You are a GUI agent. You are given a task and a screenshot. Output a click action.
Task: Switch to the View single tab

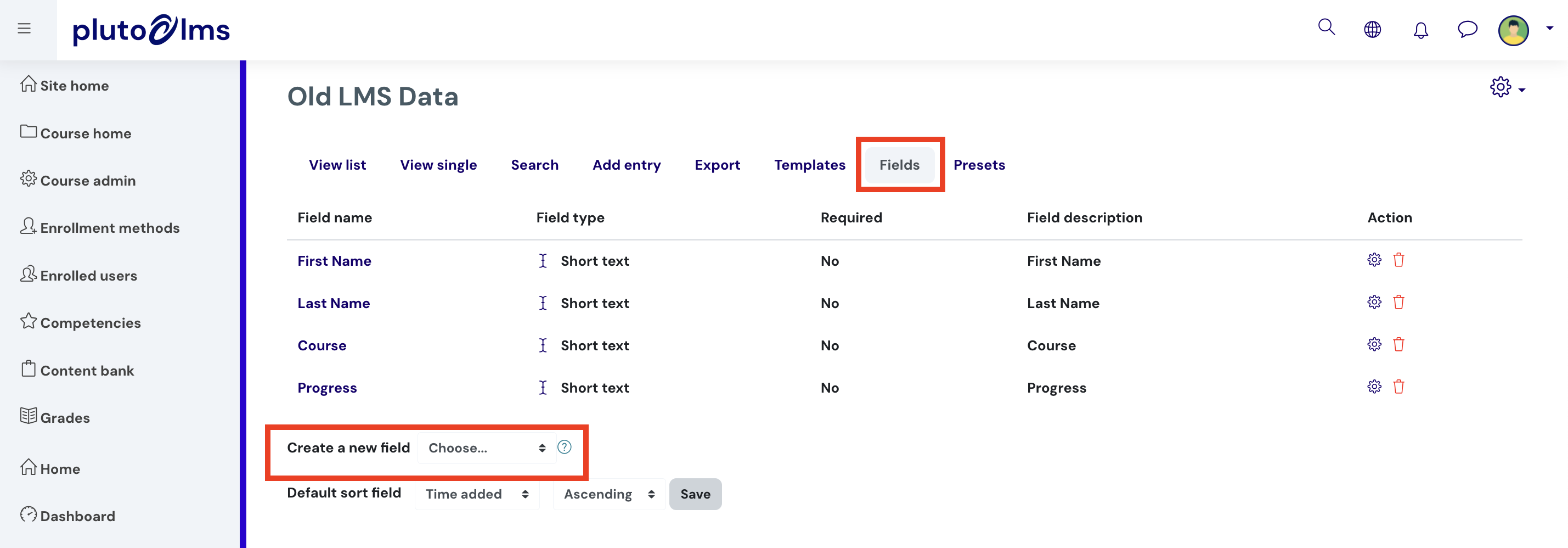tap(438, 165)
